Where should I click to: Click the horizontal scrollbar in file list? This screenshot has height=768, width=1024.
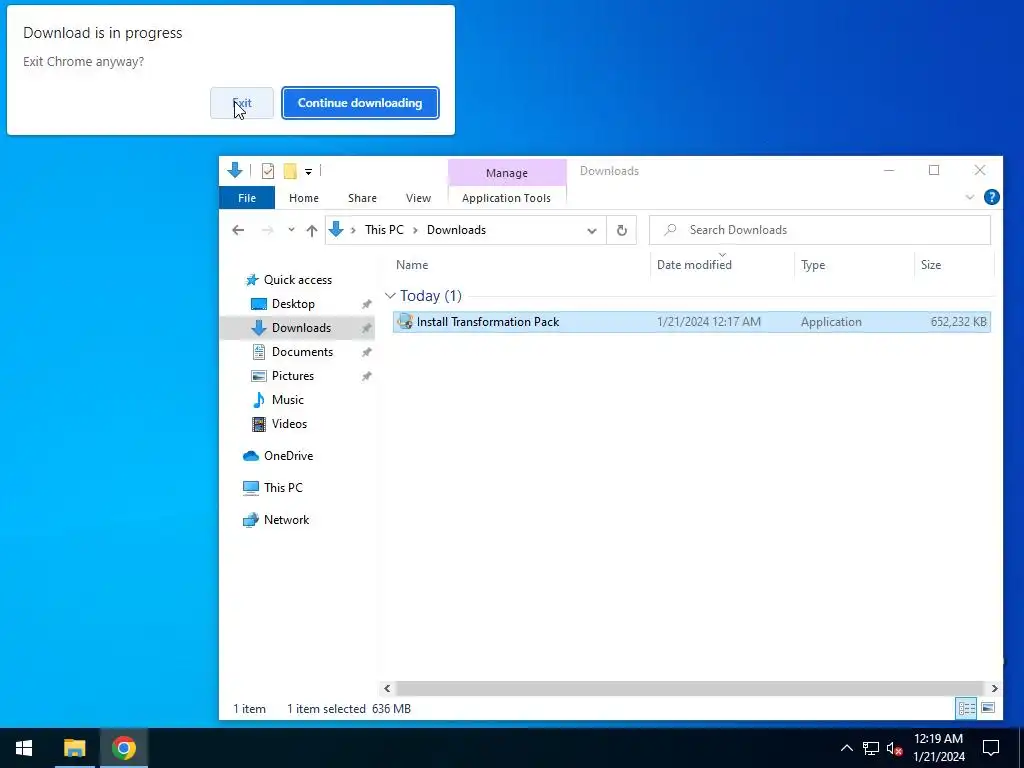click(x=690, y=688)
